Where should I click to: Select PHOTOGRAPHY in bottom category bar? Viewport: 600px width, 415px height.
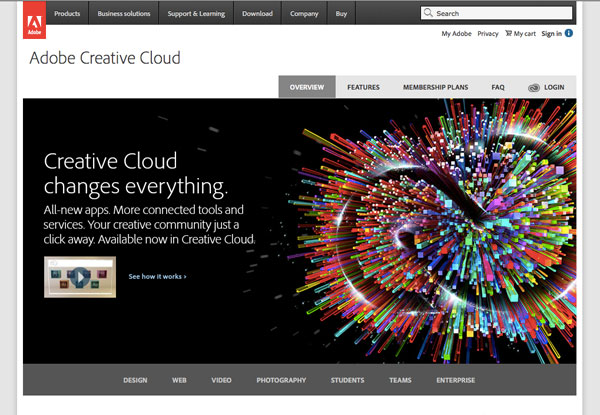click(281, 380)
